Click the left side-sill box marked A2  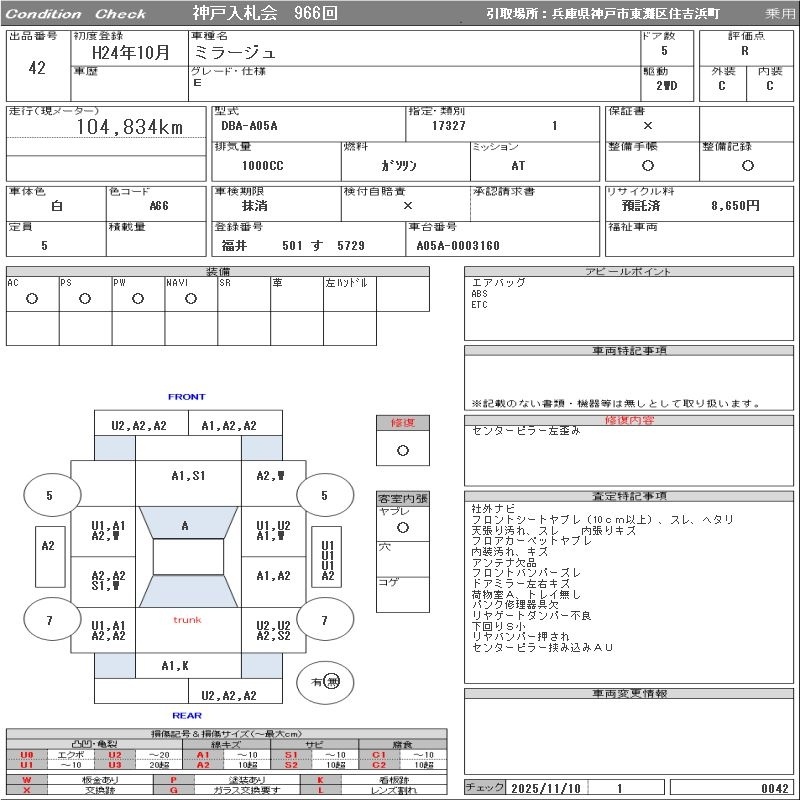pyautogui.click(x=50, y=557)
